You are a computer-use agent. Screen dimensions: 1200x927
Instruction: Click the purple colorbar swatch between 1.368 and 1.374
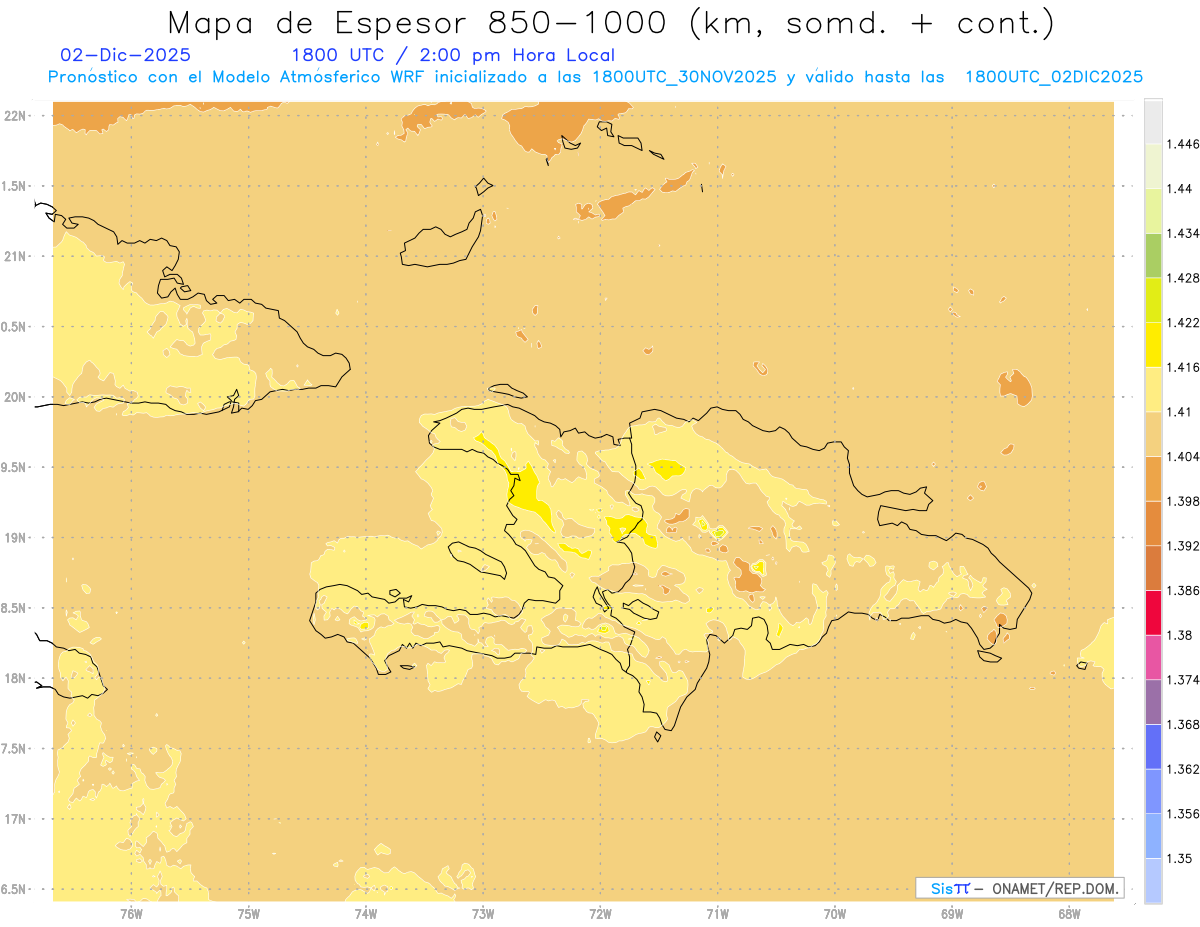pos(1153,702)
